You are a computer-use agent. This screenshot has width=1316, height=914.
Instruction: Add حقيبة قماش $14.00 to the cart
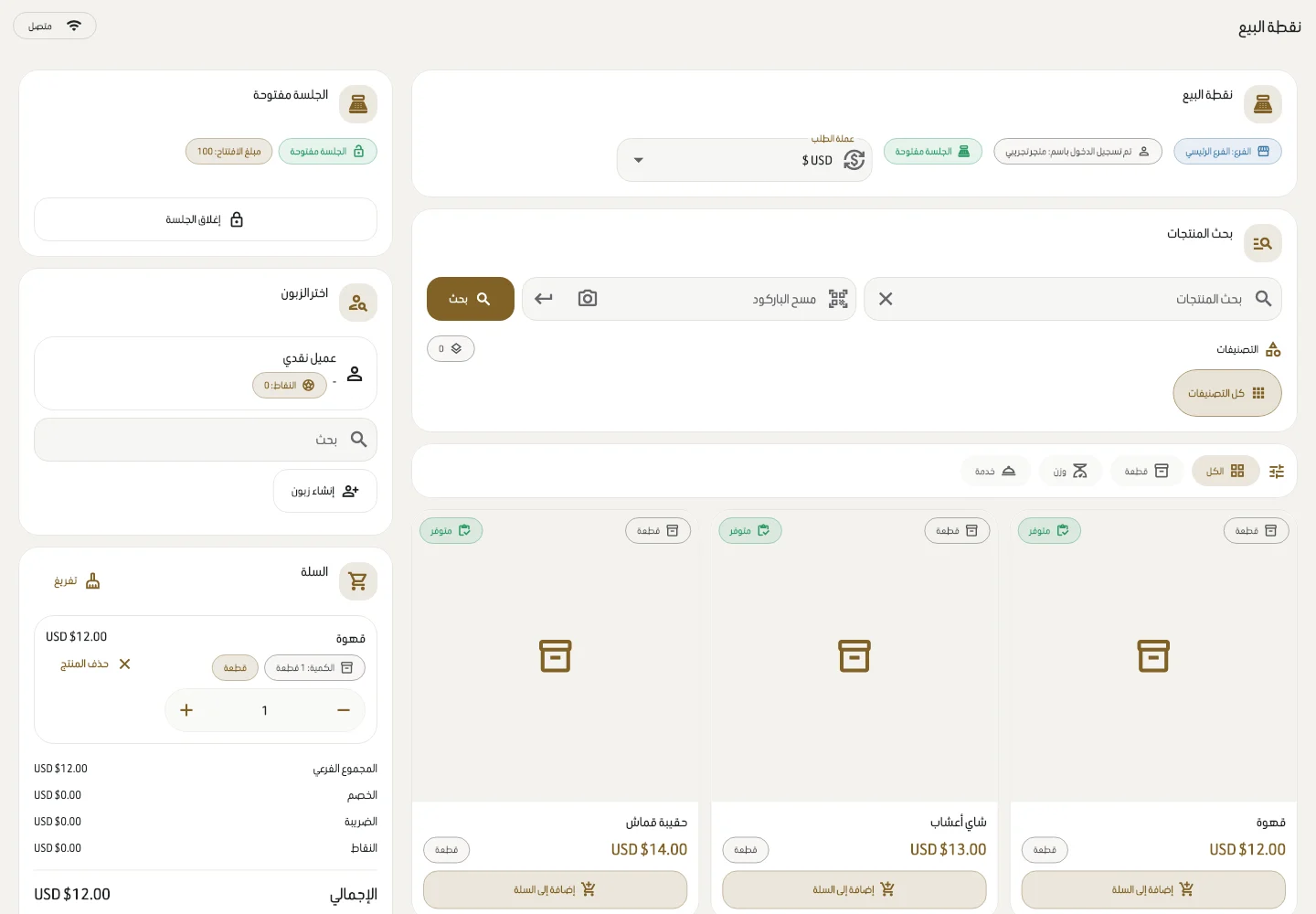[556, 889]
